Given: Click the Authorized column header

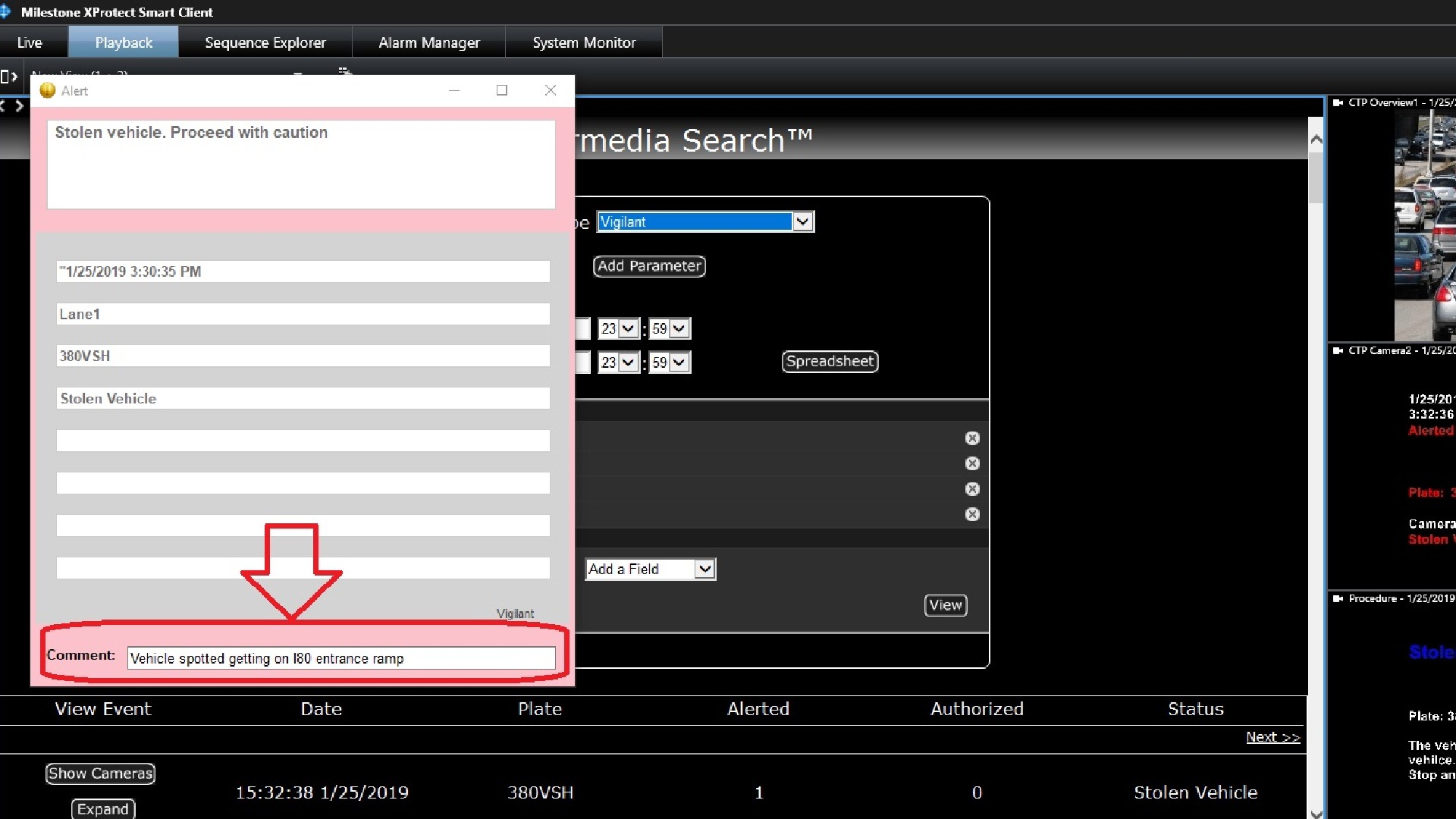Looking at the screenshot, I should pos(977,709).
